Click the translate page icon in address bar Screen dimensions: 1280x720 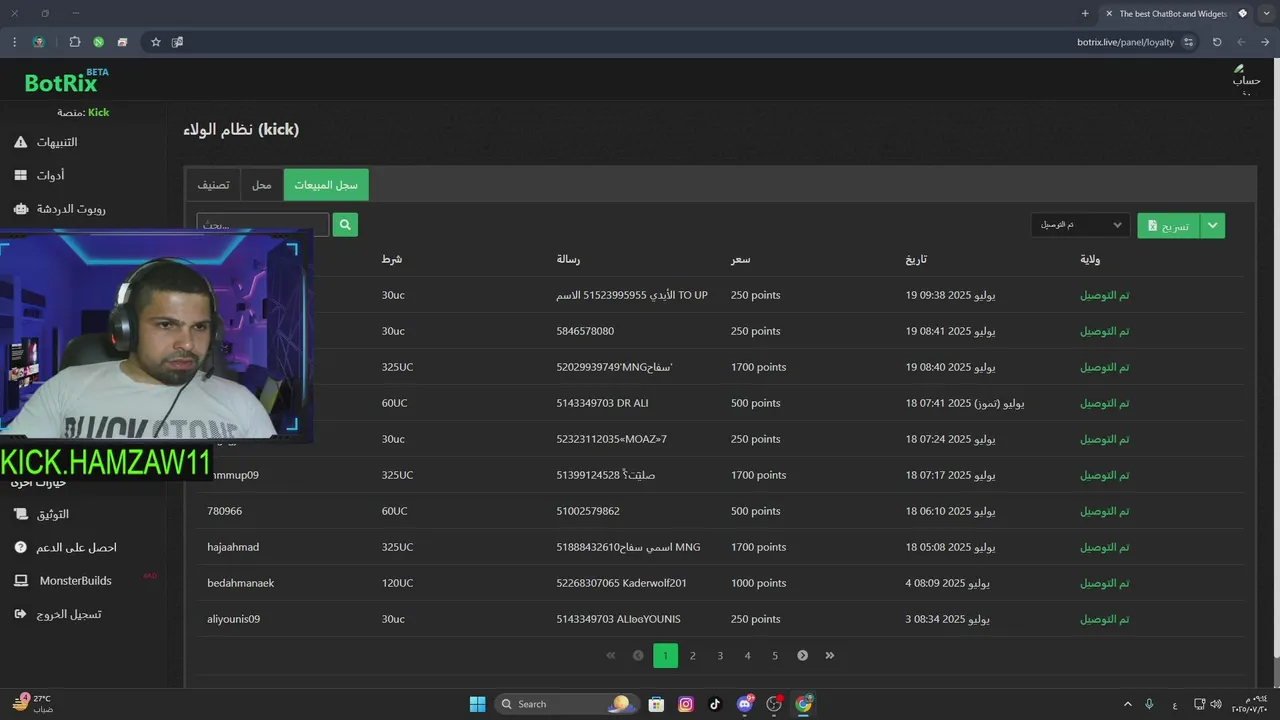[x=178, y=42]
